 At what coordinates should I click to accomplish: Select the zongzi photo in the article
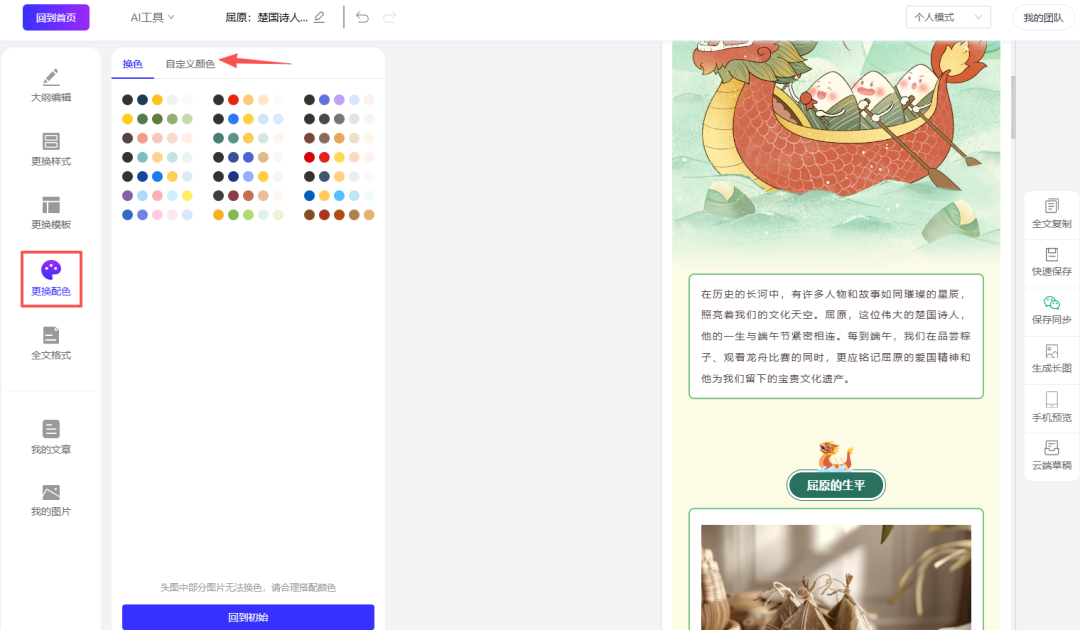[835, 577]
